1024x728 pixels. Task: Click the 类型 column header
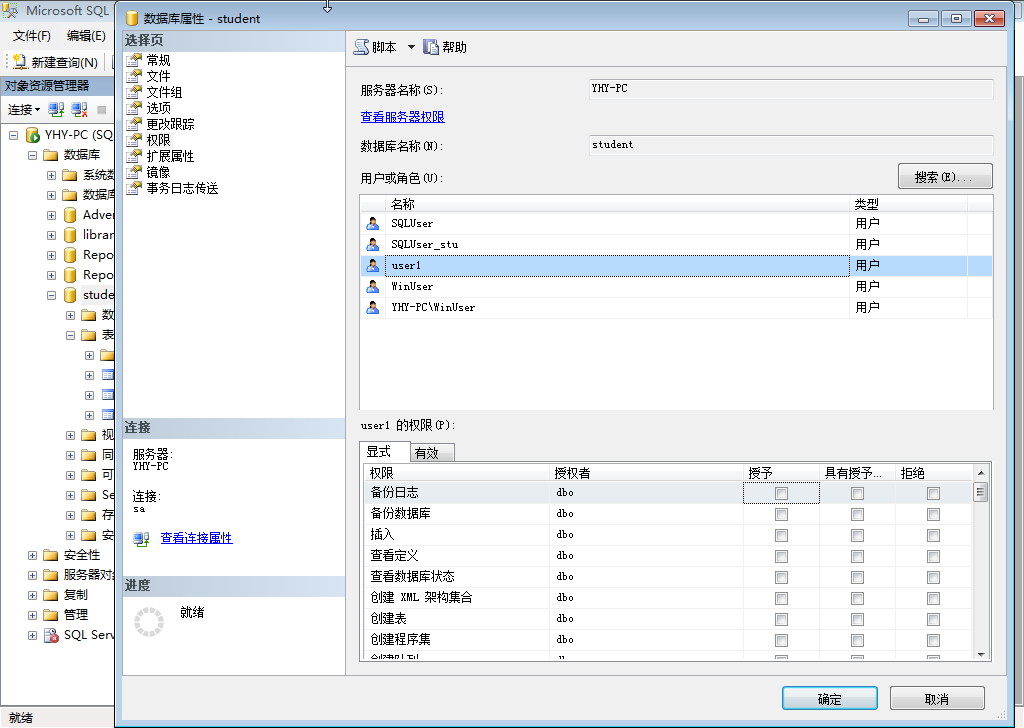(908, 204)
